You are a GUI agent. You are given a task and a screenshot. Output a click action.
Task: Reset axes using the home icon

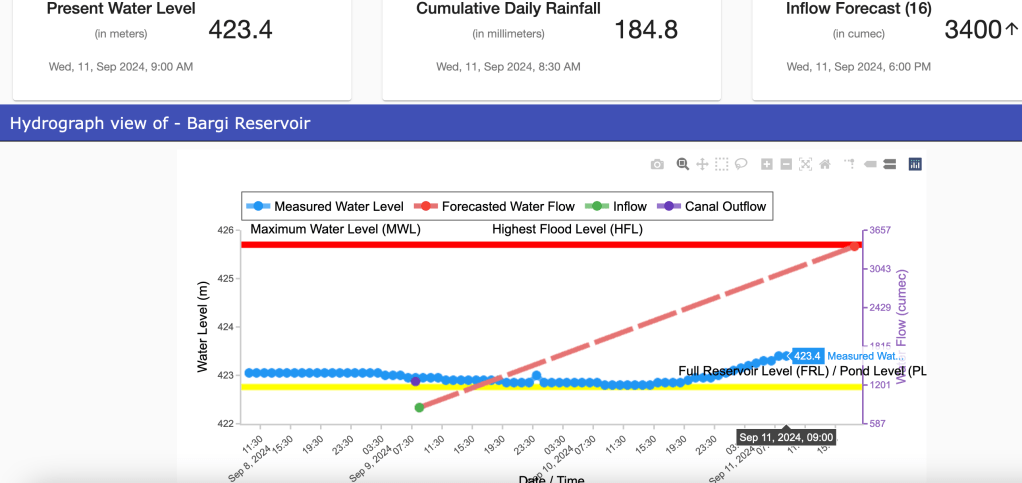pos(825,164)
